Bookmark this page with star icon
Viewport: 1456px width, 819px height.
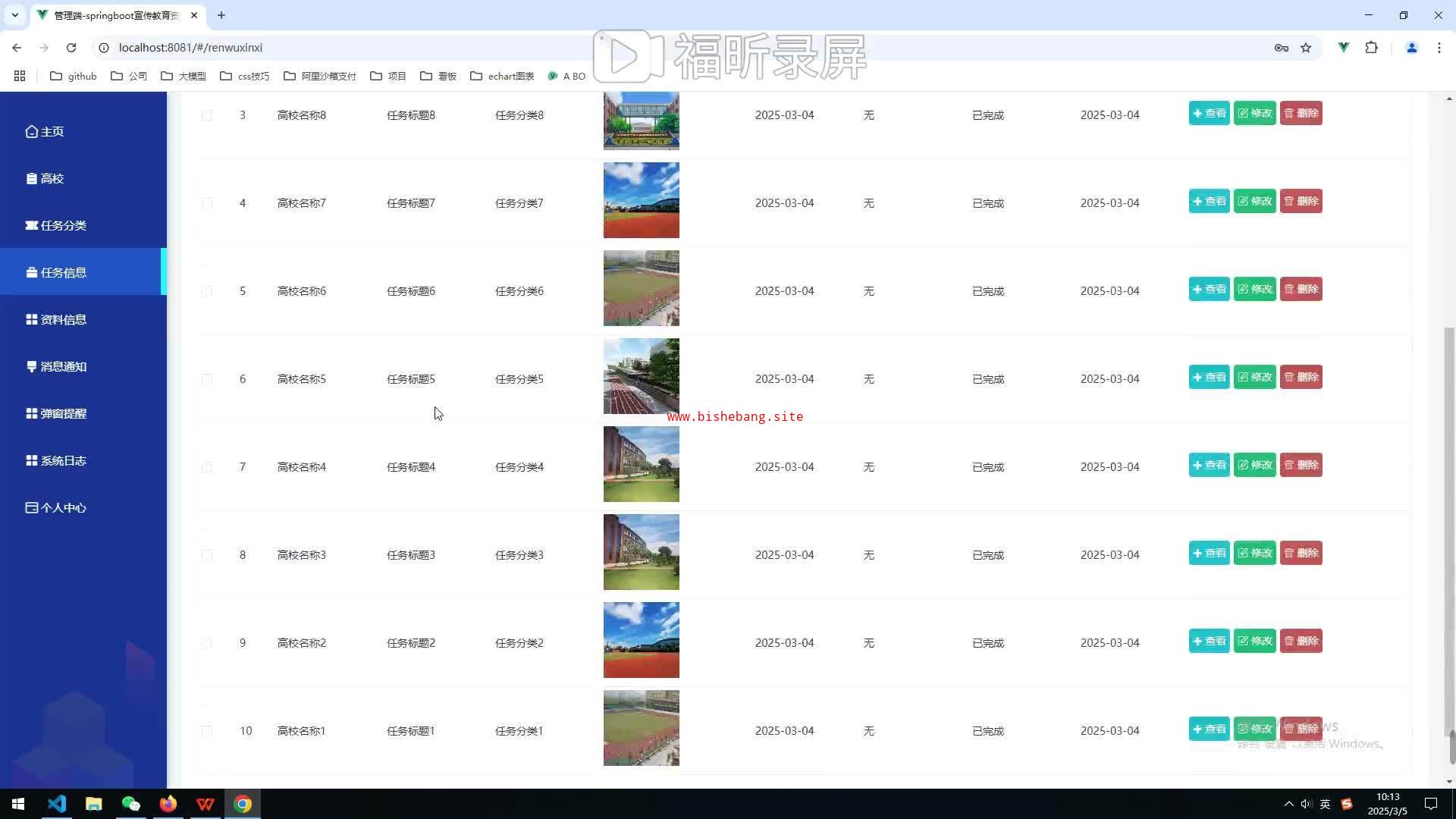1306,48
